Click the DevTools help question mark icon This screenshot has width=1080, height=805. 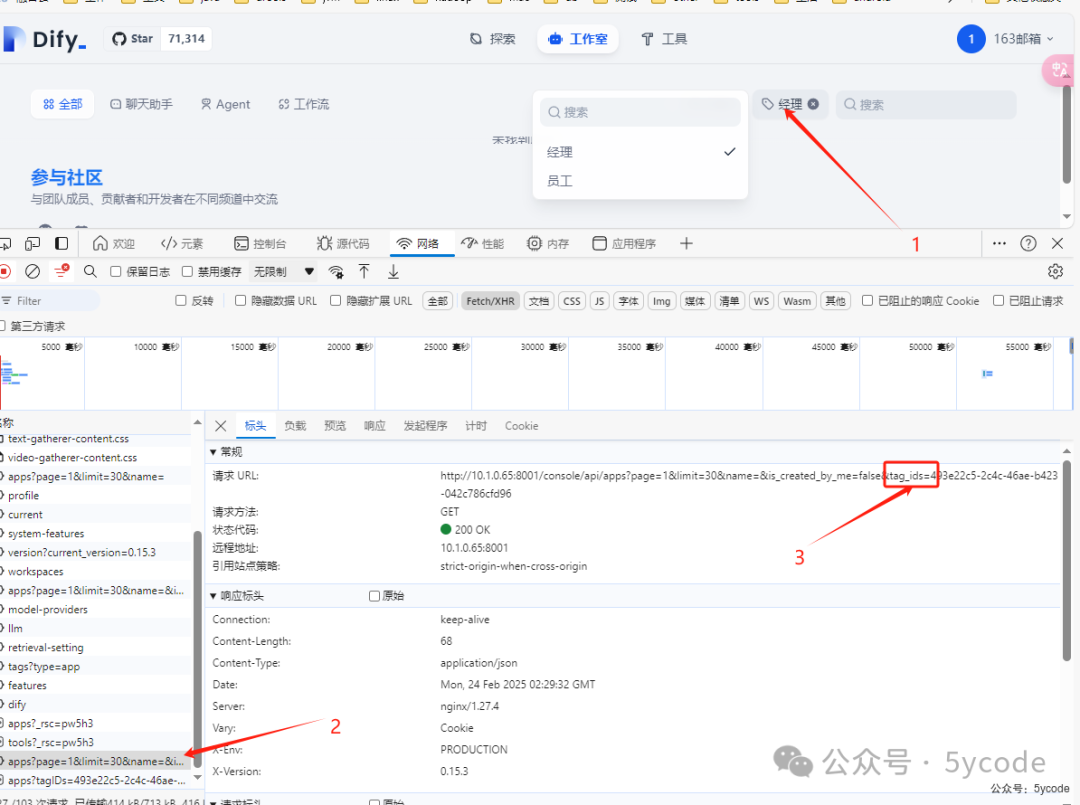[1028, 243]
